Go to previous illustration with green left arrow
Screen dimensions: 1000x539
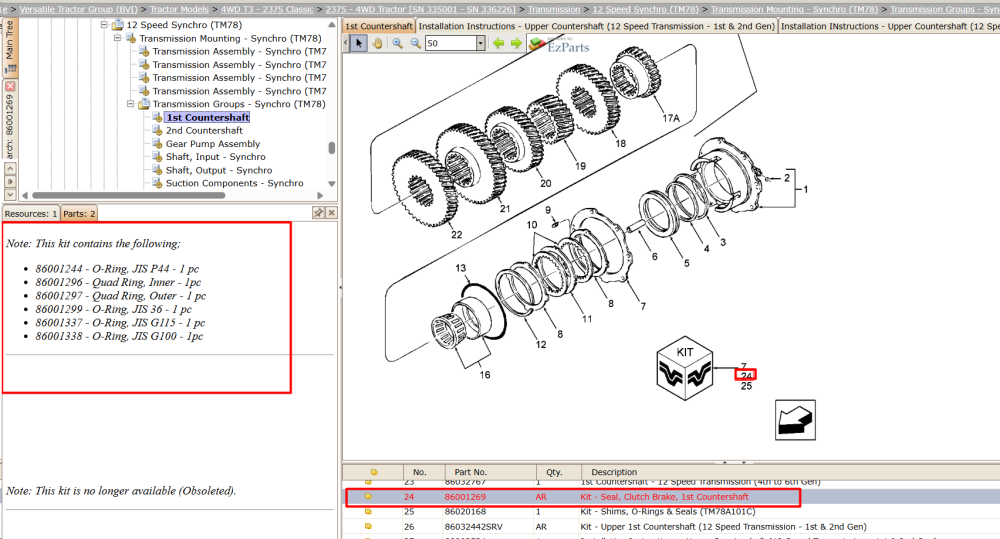click(x=498, y=43)
